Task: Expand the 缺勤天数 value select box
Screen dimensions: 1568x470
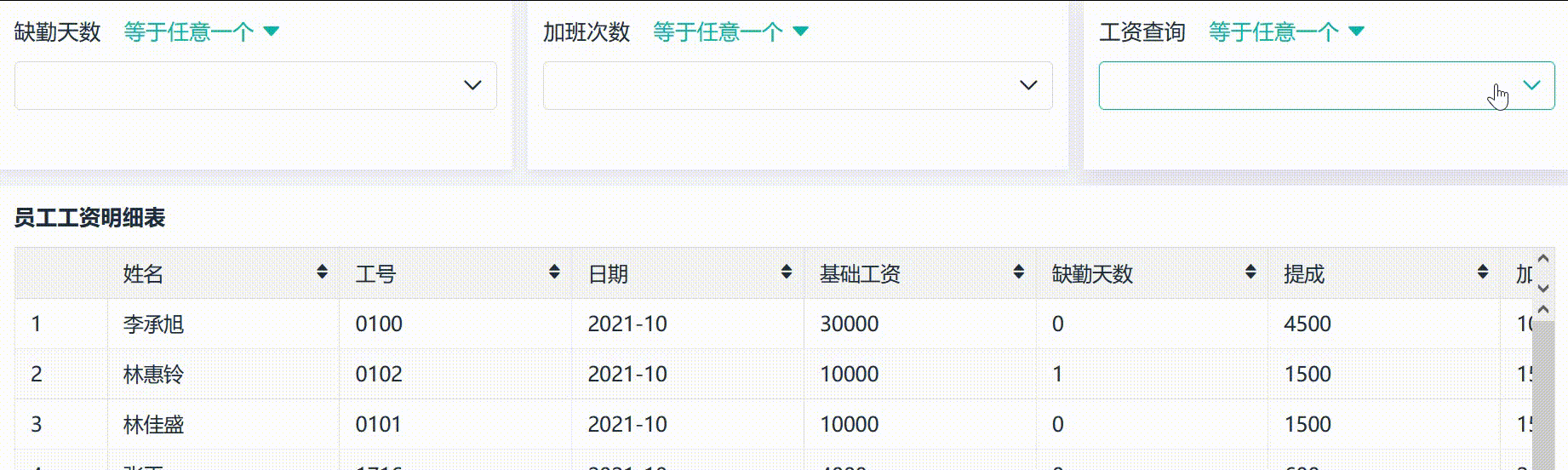Action: coord(255,85)
